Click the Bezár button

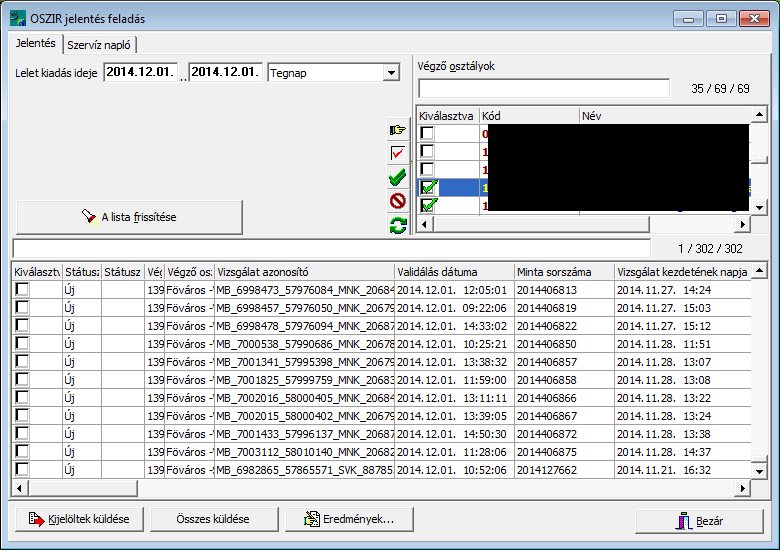click(699, 521)
